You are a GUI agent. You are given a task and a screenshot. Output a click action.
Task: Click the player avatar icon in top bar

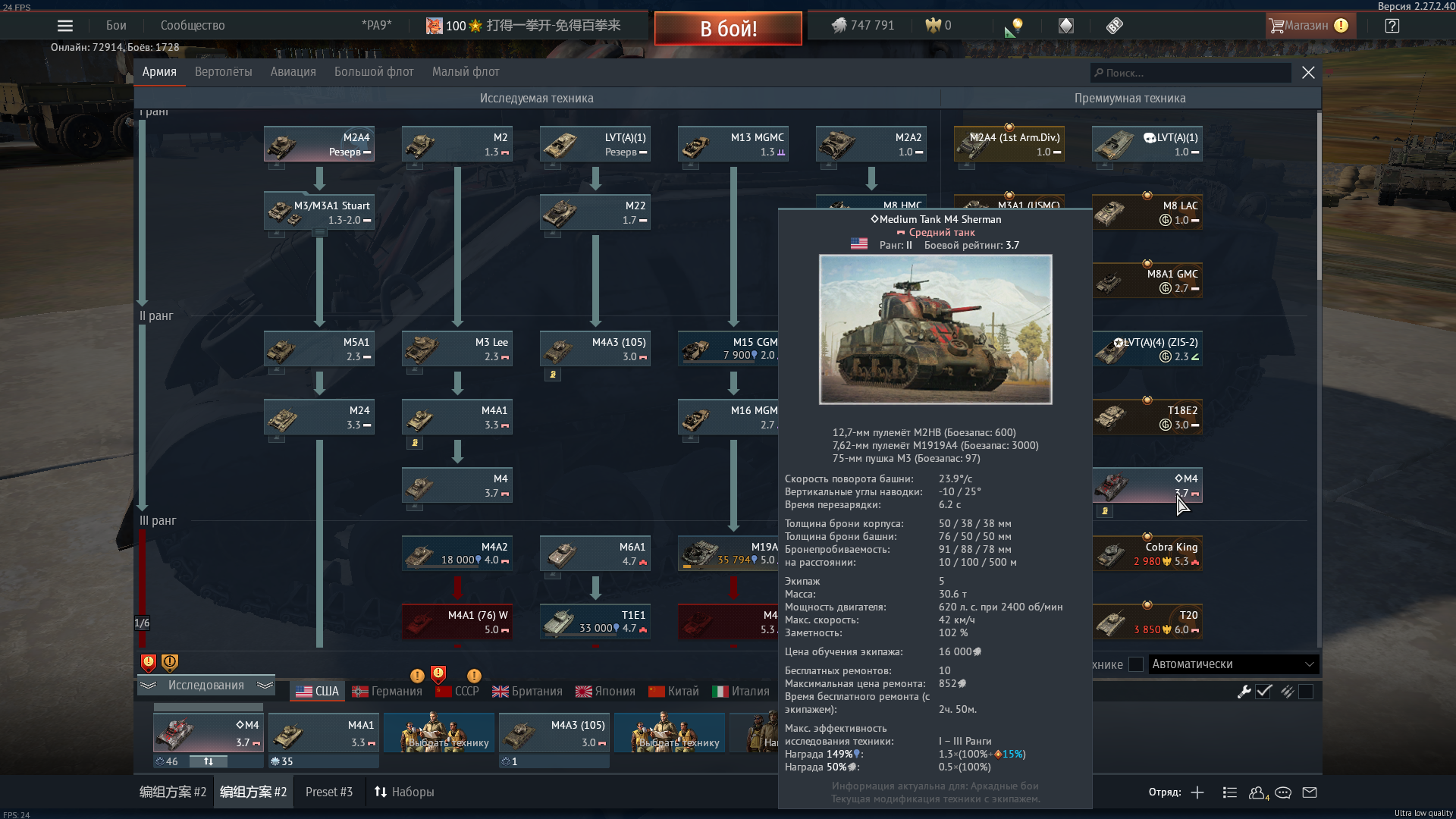pos(434,26)
